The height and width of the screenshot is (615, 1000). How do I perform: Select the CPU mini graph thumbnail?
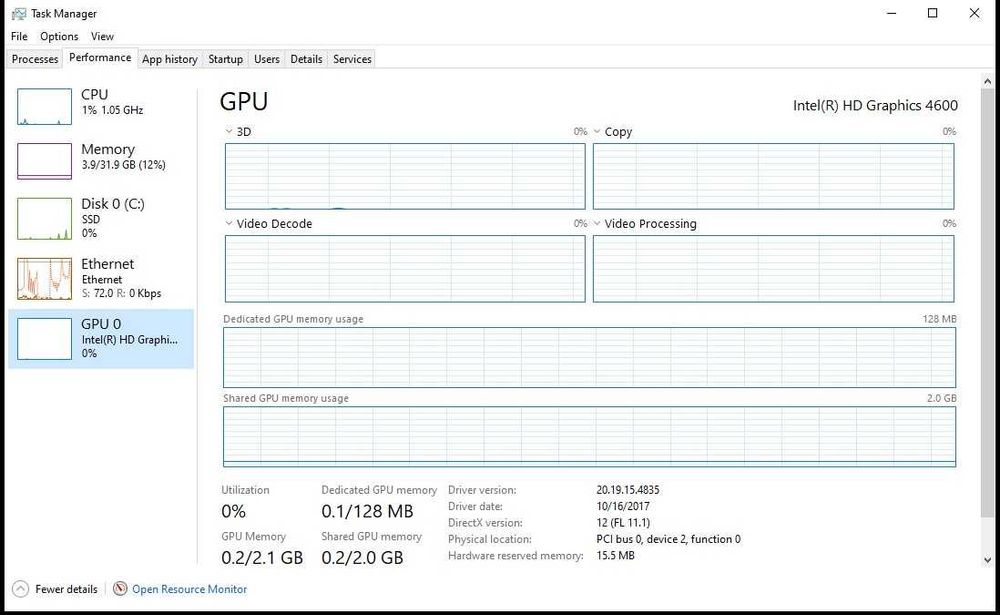tap(45, 106)
